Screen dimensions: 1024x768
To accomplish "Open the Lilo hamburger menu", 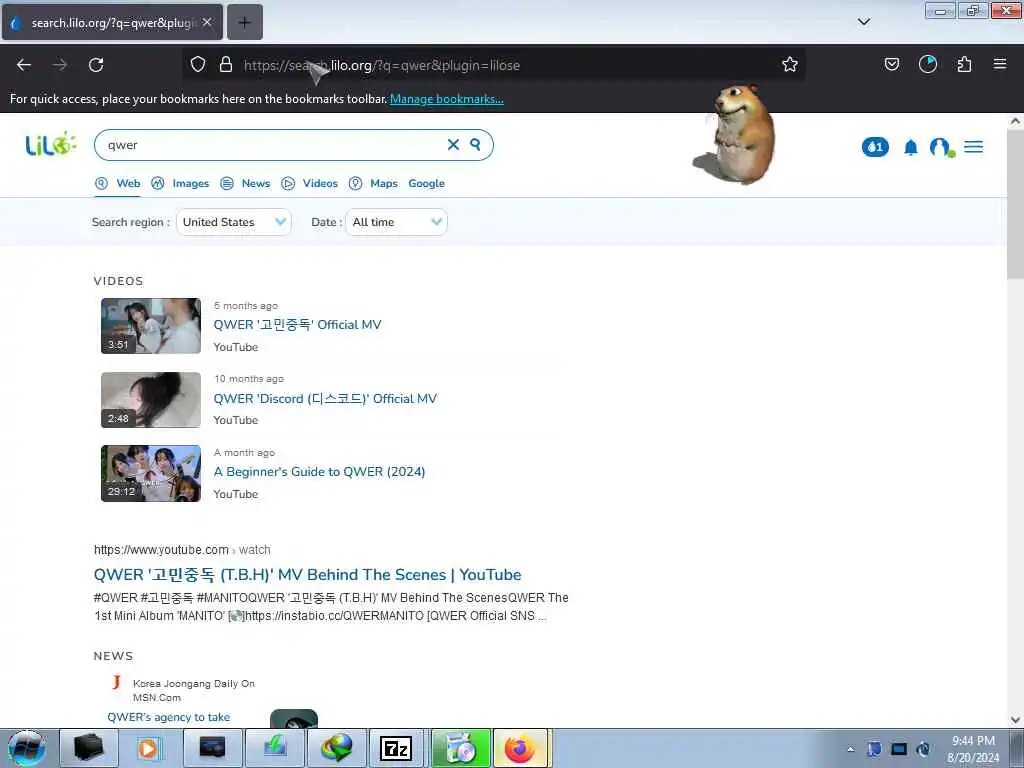I will pos(973,147).
